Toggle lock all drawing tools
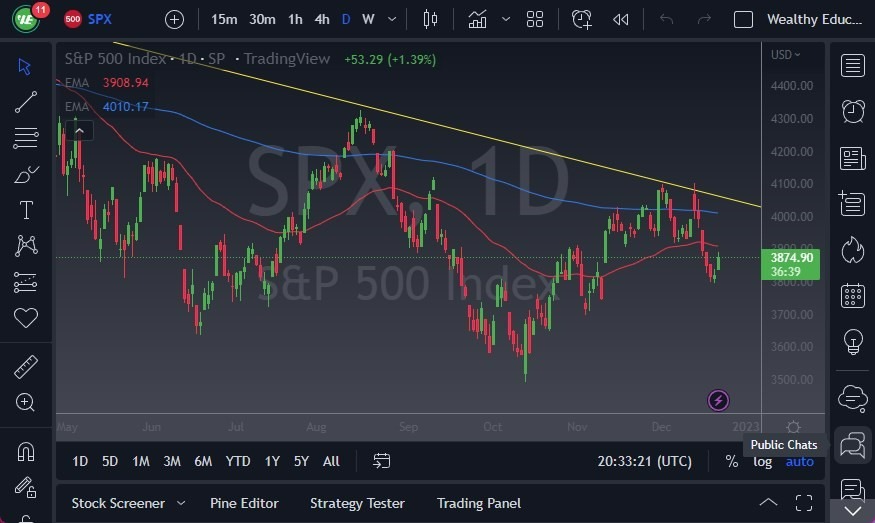Viewport: 875px width, 523px height. tap(26, 487)
